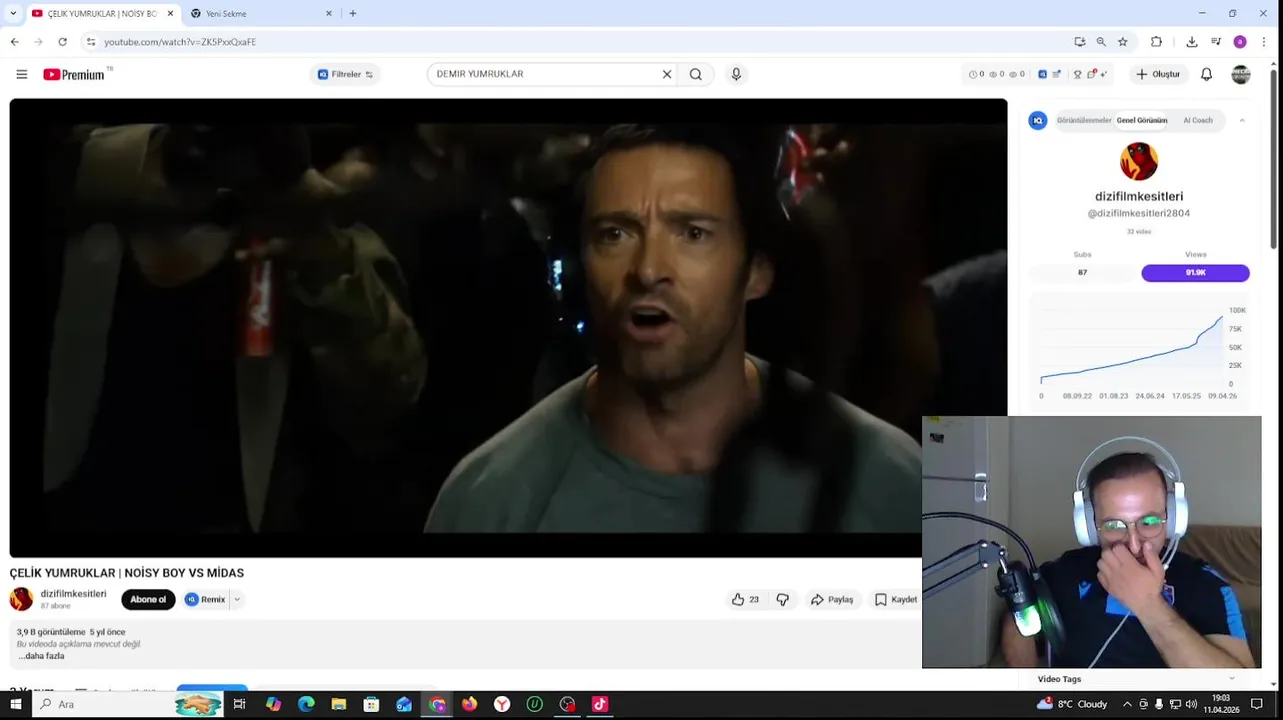Collapse the vidIQ panel with the chevron

tap(1242, 120)
